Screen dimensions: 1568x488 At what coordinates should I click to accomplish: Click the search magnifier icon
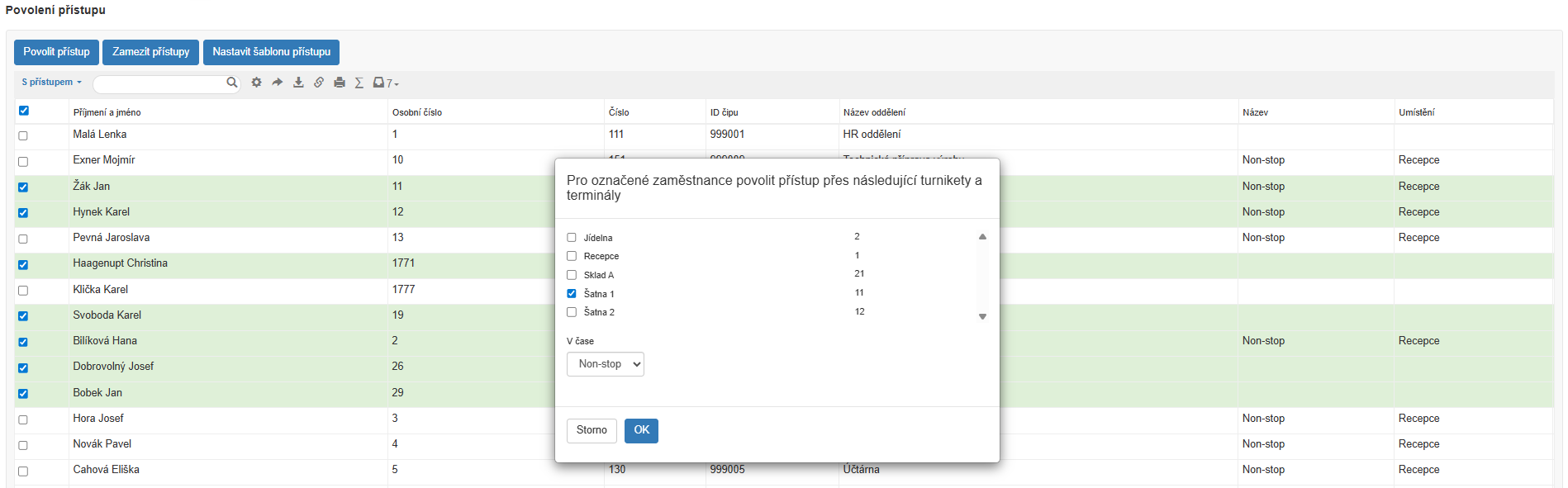(232, 83)
